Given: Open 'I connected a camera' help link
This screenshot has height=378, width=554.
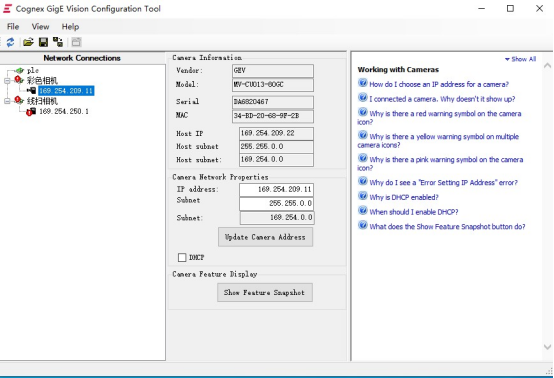Looking at the screenshot, I should (442, 99).
